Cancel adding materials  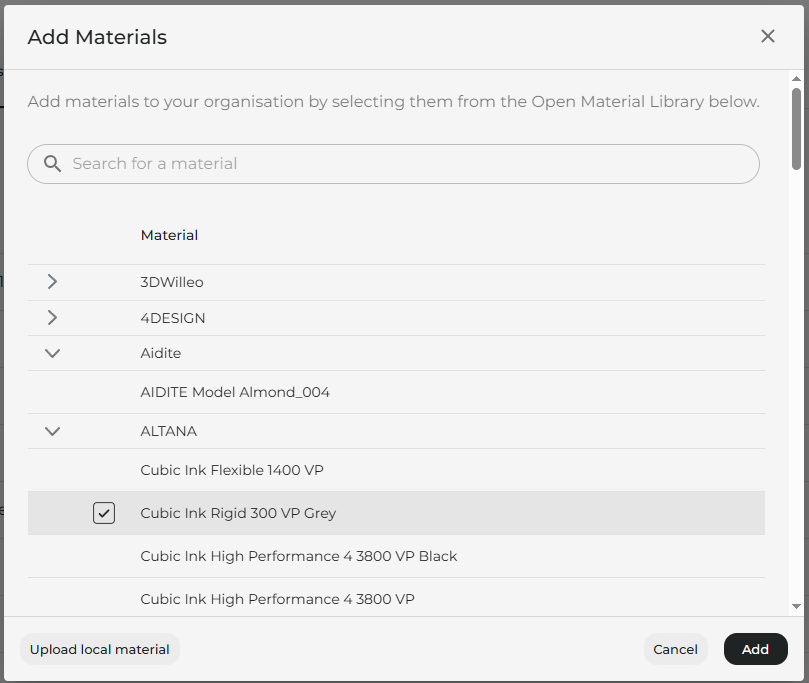tap(675, 649)
